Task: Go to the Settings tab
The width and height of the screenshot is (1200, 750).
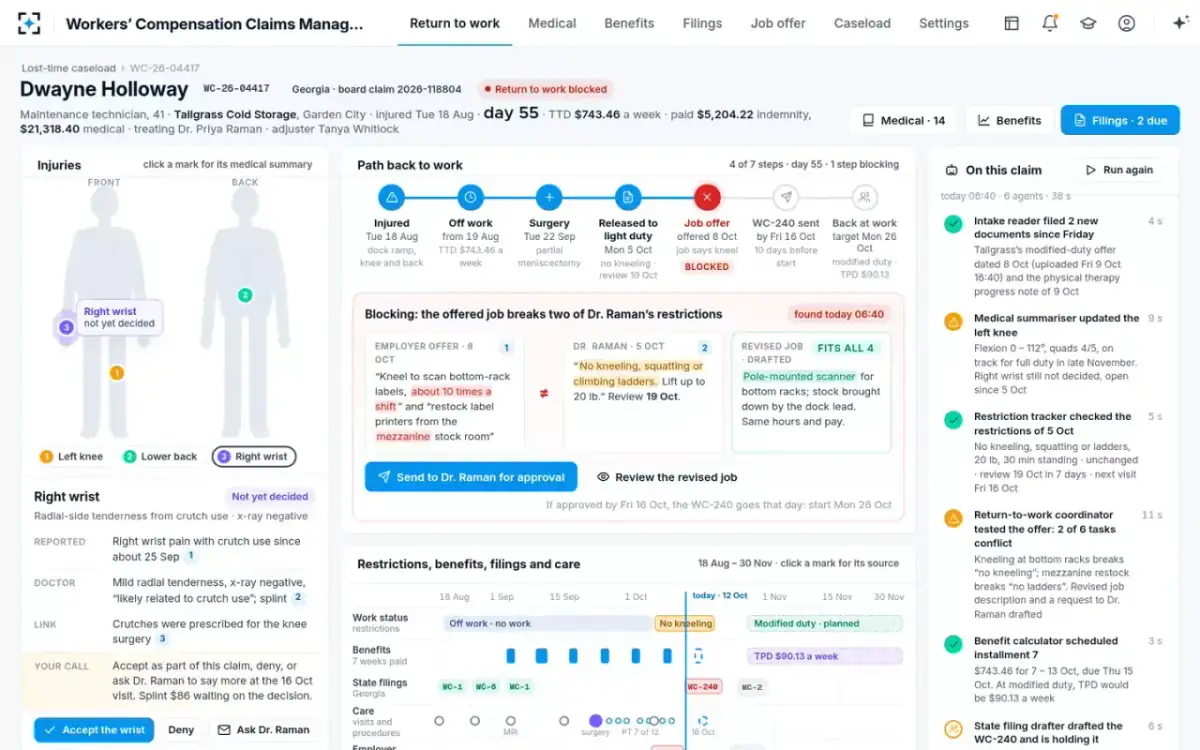Action: (944, 23)
